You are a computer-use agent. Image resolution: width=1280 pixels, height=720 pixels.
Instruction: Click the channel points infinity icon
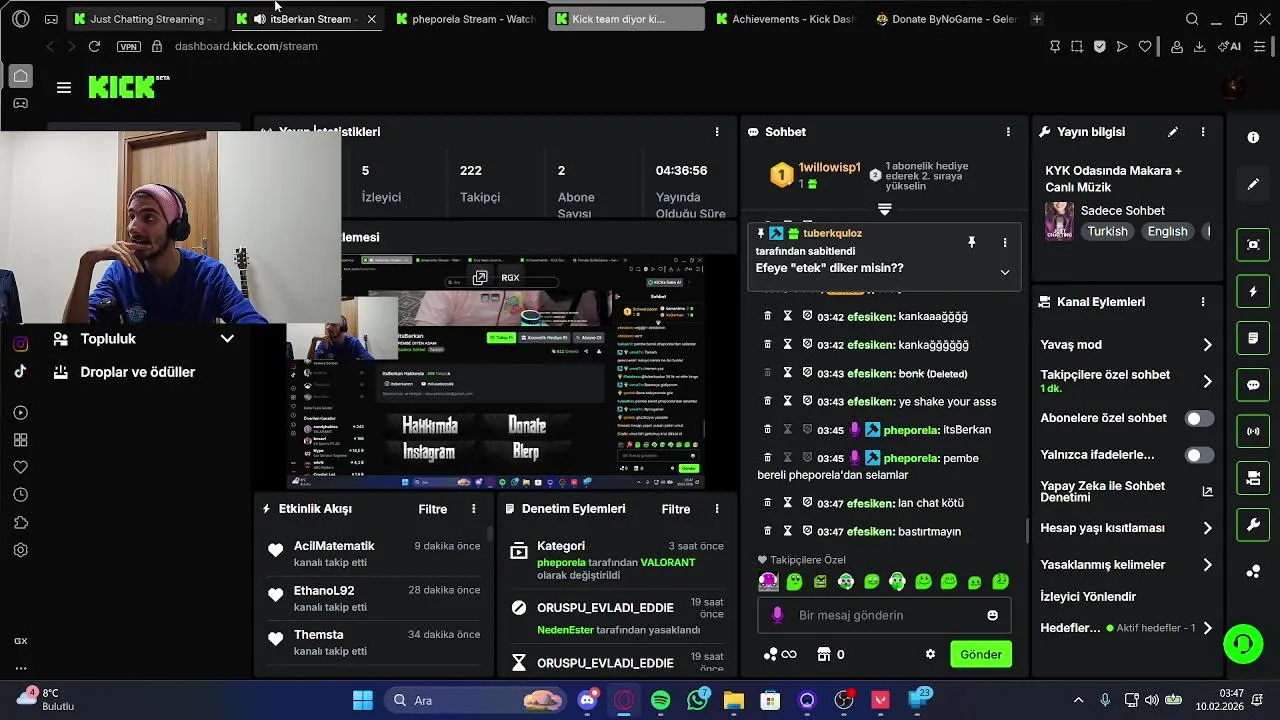780,654
